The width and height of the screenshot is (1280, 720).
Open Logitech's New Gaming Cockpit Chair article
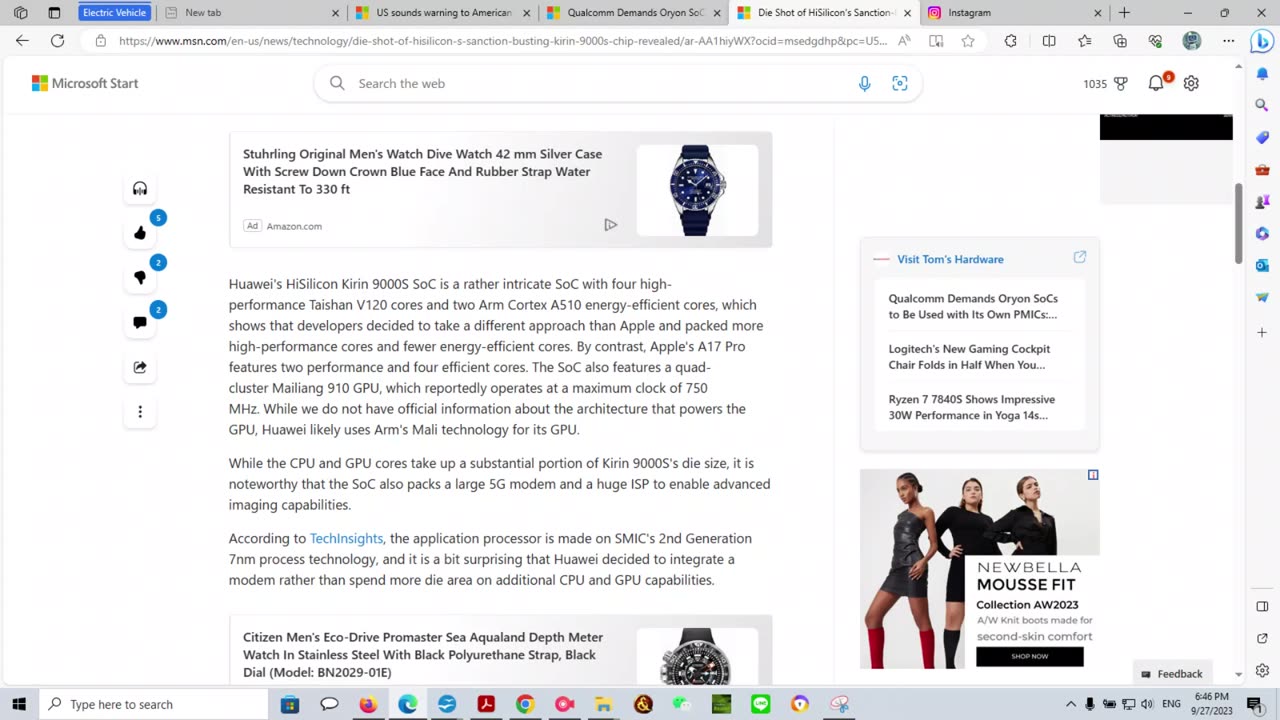[x=969, y=357]
